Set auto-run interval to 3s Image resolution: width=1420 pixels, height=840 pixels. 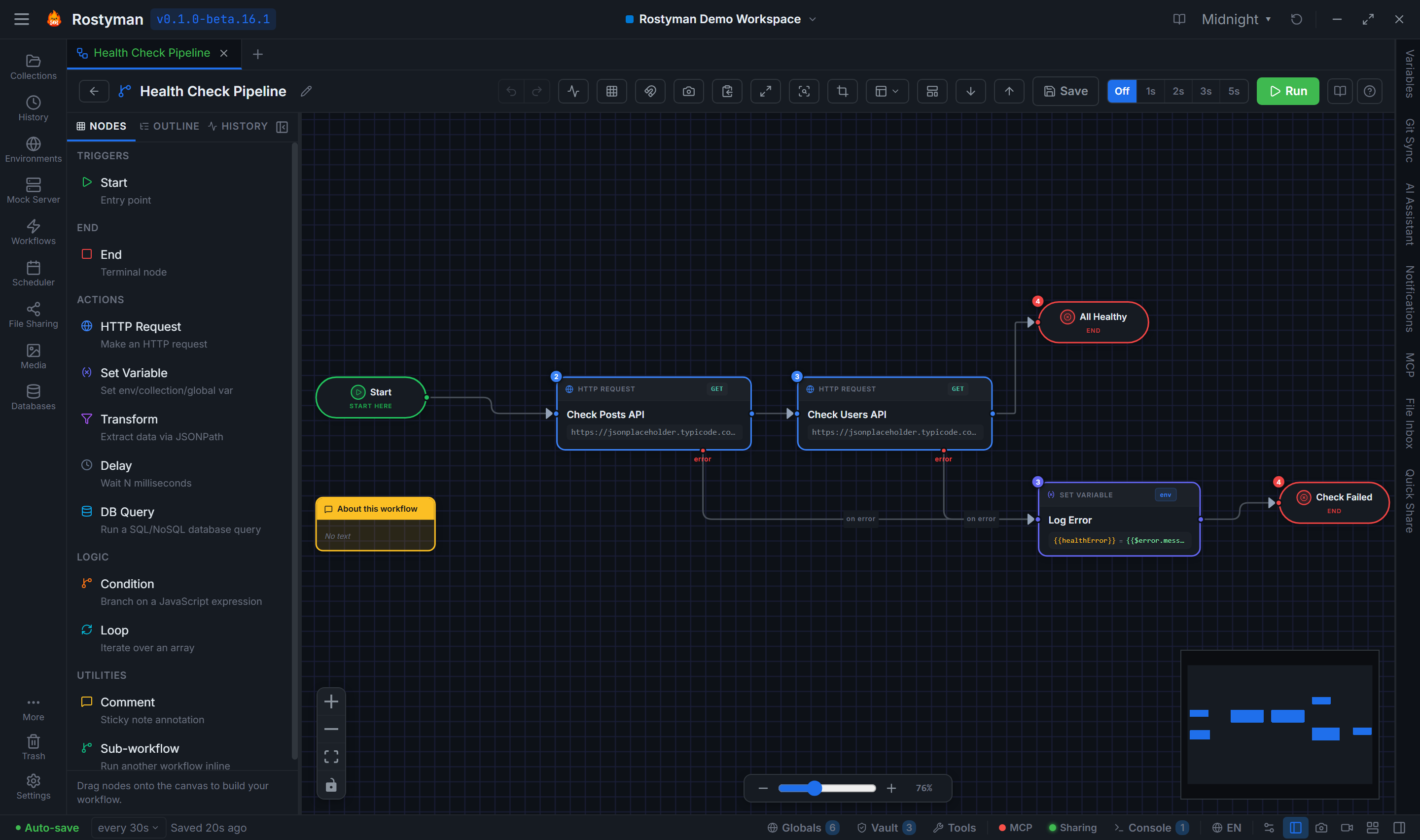coord(1206,91)
